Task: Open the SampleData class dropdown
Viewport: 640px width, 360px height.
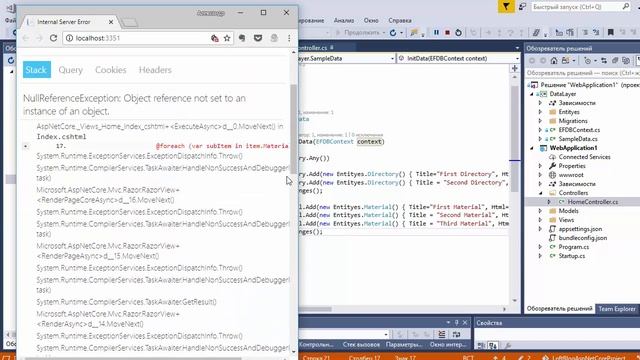Action: pos(392,58)
